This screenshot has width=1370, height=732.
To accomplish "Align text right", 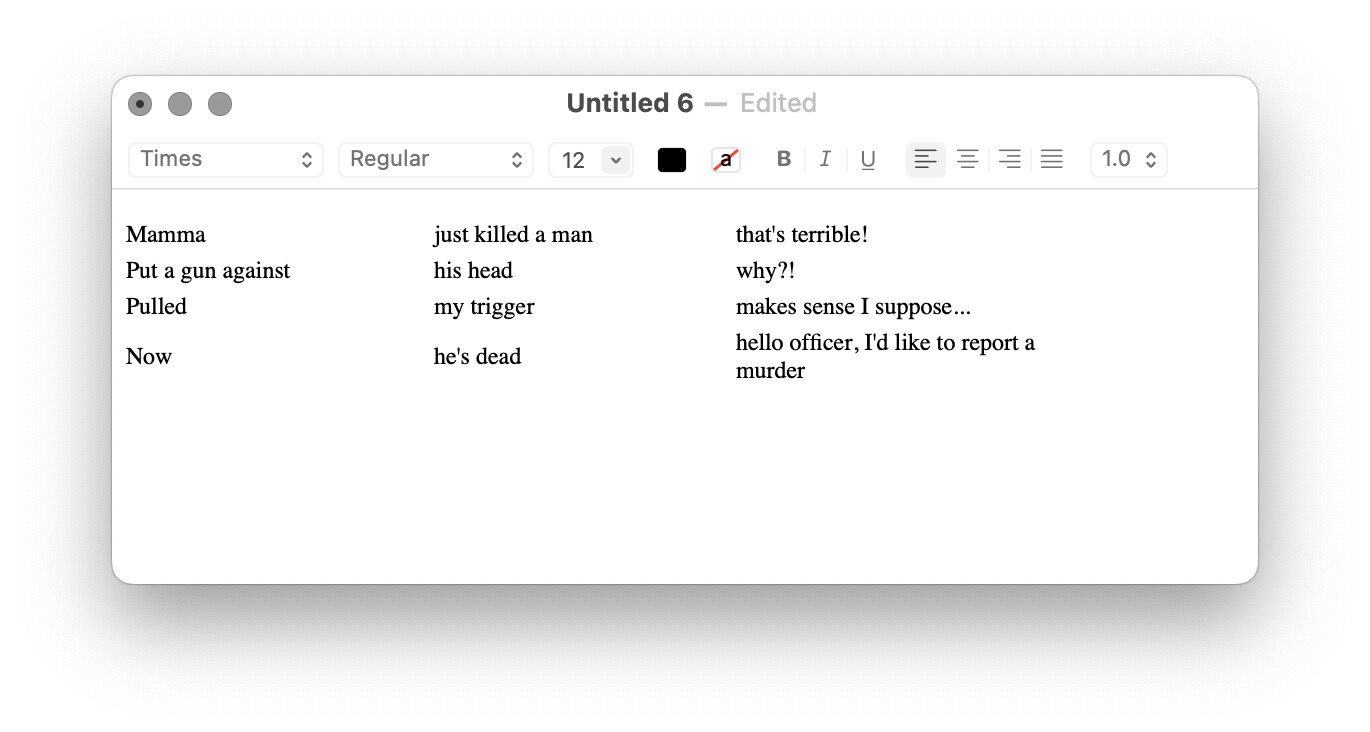I will click(1010, 159).
